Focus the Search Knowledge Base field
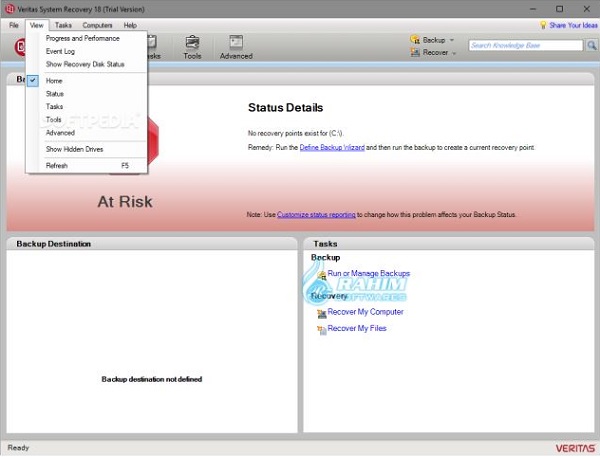The height and width of the screenshot is (457, 600). 526,46
